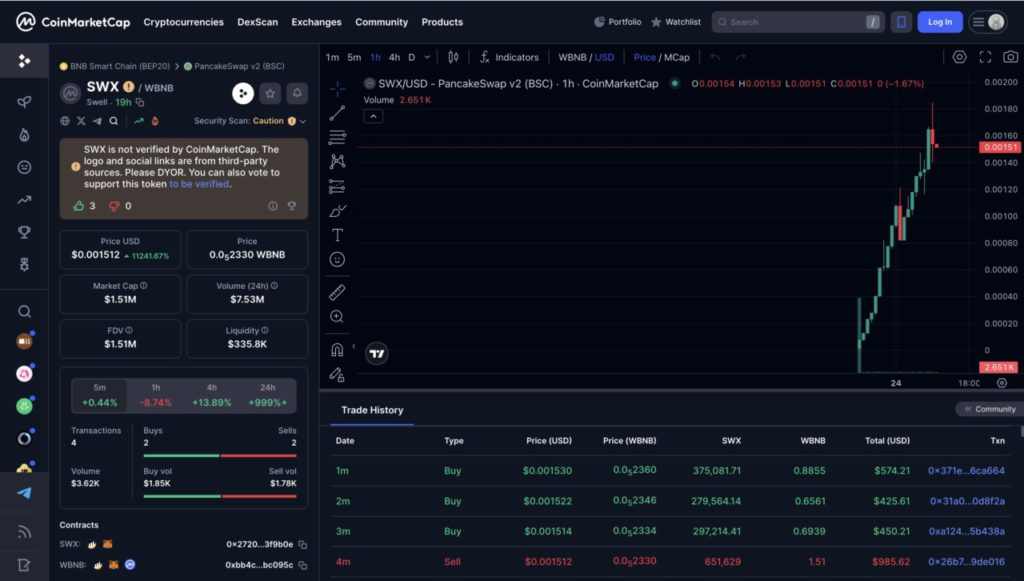1024x581 pixels.
Task: Take a chart snapshot with camera icon
Action: point(1010,57)
